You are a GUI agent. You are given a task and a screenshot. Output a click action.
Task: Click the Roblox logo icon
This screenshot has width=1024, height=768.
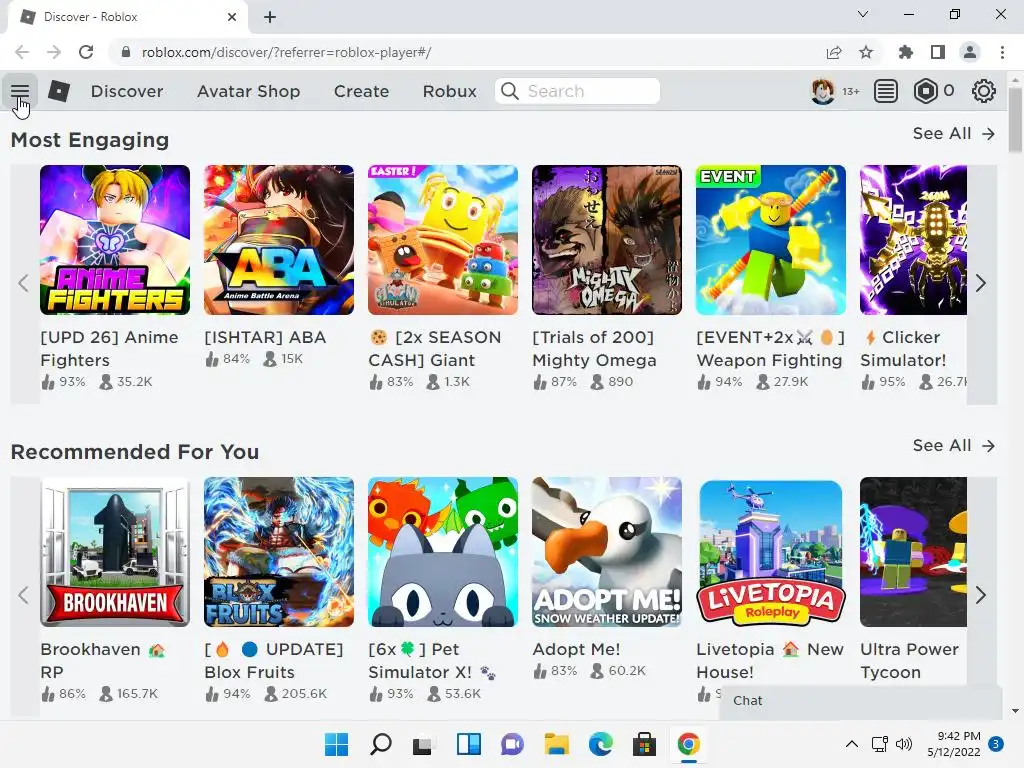coord(59,91)
